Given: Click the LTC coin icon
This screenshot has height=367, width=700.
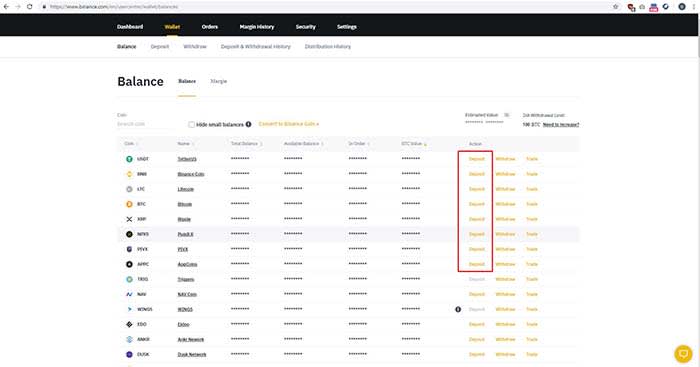Looking at the screenshot, I should pos(129,189).
